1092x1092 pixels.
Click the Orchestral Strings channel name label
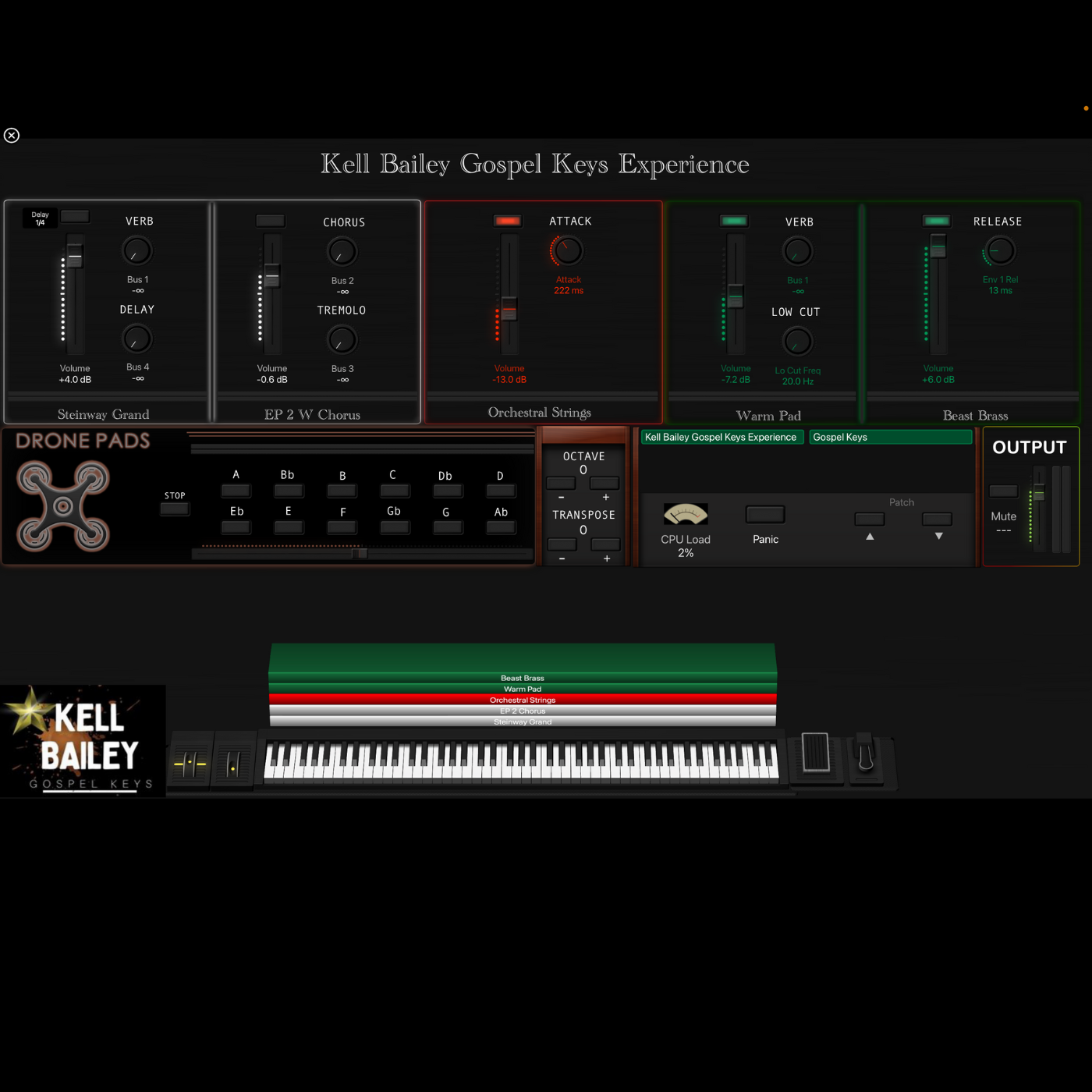pos(540,413)
